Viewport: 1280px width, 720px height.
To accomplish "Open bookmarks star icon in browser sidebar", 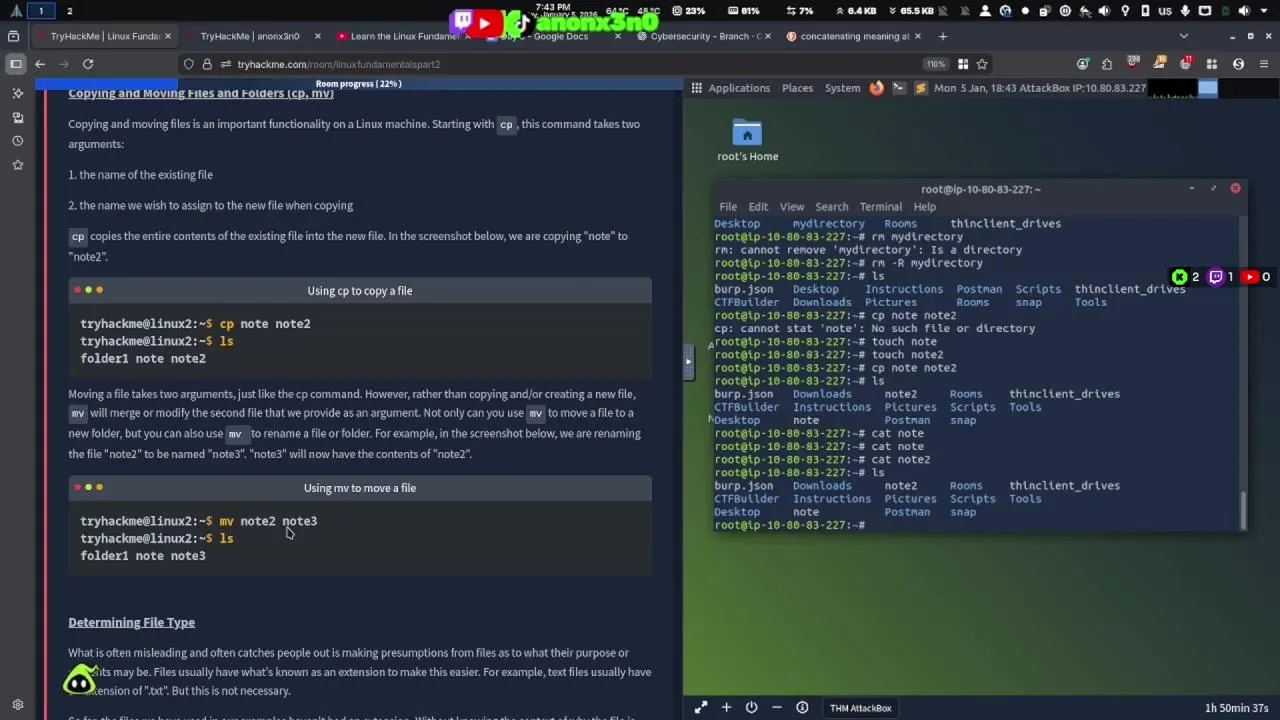I will 17,164.
